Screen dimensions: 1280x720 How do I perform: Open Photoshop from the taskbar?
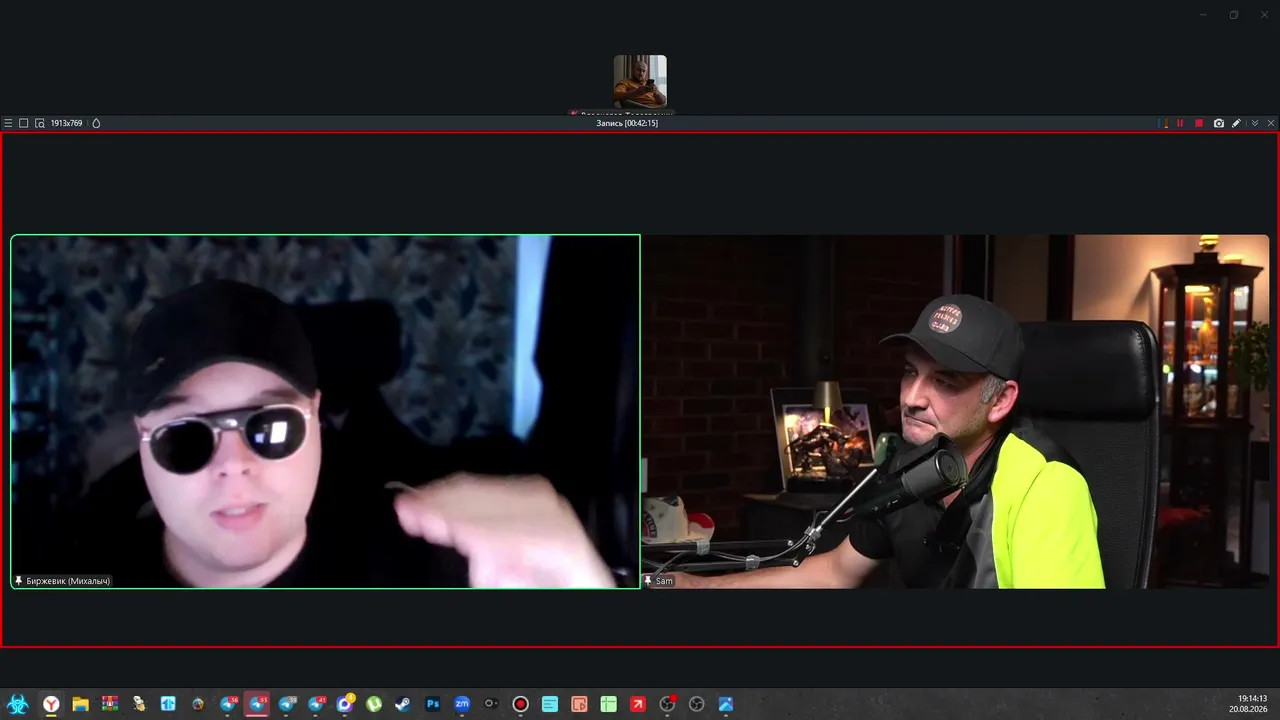pos(433,704)
